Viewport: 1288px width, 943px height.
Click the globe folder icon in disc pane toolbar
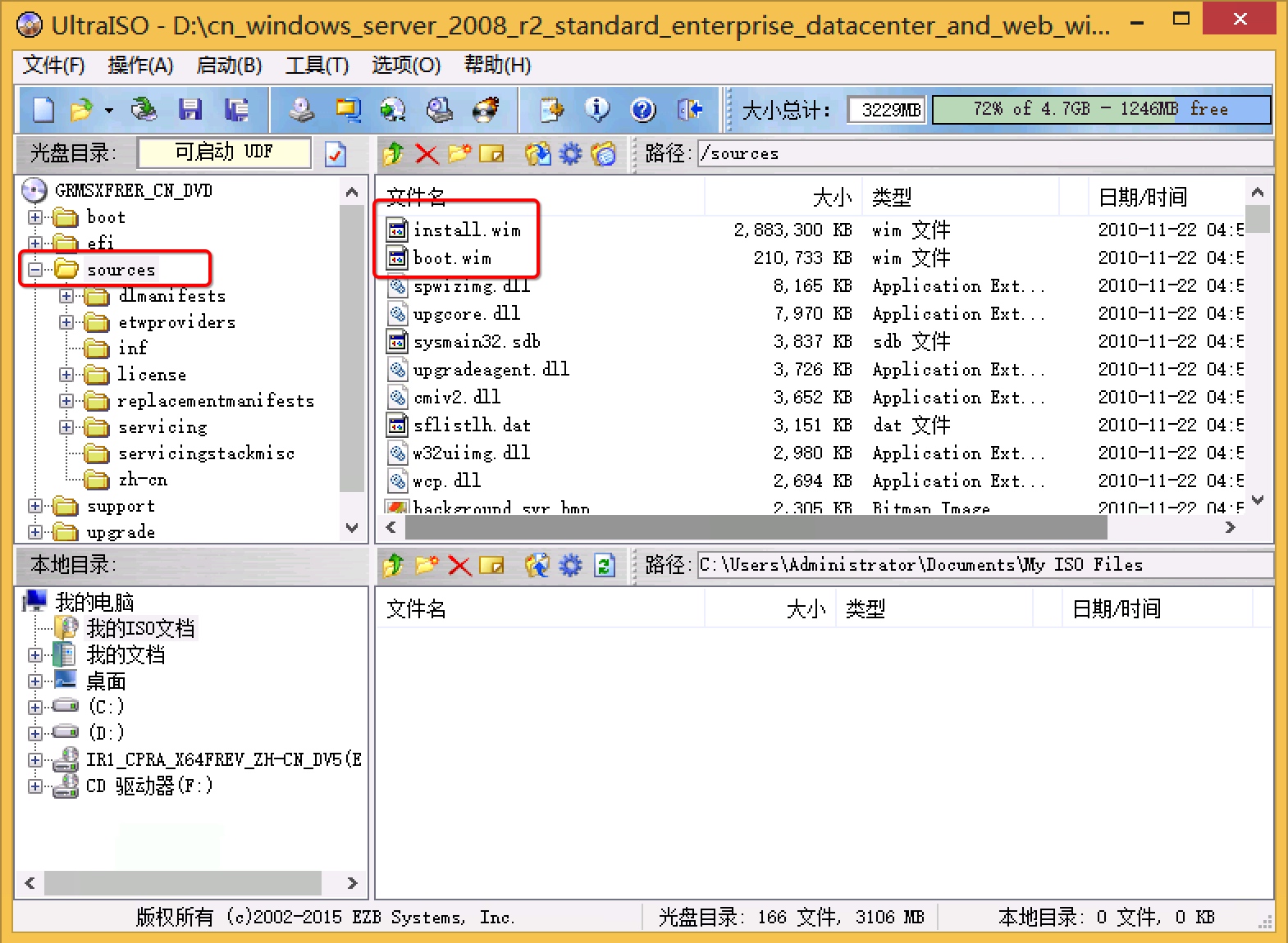[603, 153]
